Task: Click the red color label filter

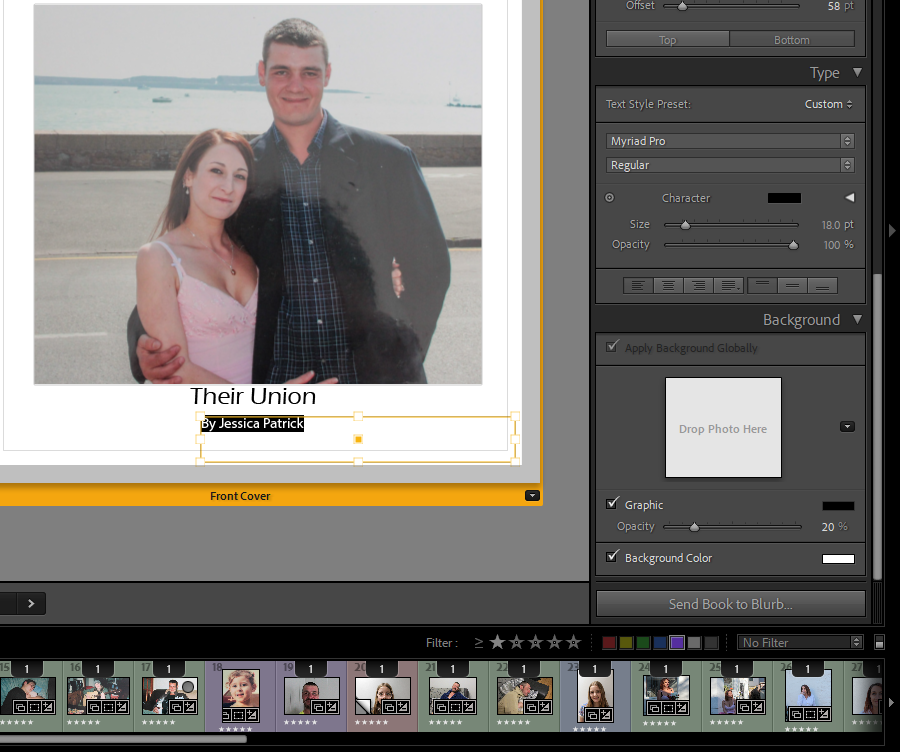Action: (609, 643)
